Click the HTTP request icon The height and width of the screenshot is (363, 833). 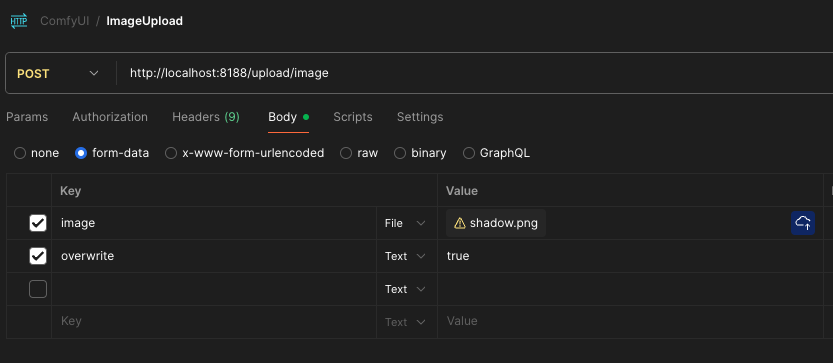19,21
